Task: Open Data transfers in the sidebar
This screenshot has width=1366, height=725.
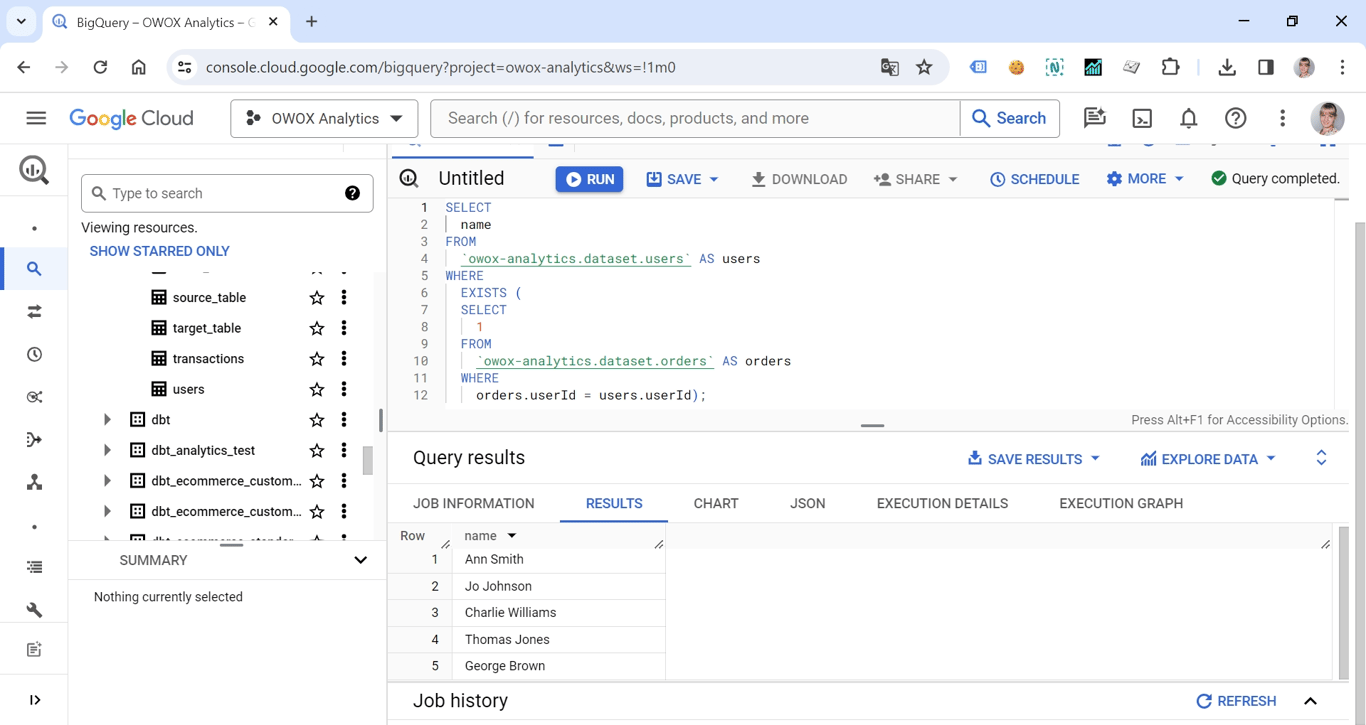Action: pos(34,312)
